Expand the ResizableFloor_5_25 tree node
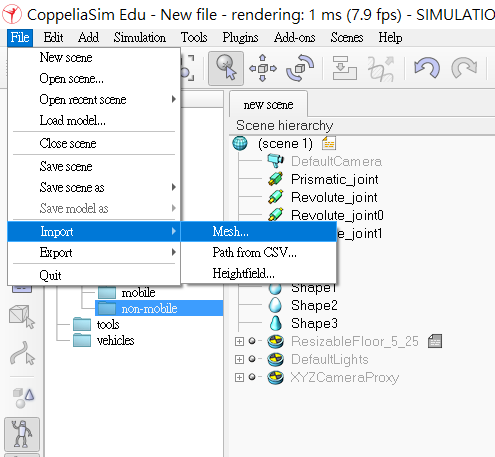This screenshot has height=457, width=495. [239, 341]
